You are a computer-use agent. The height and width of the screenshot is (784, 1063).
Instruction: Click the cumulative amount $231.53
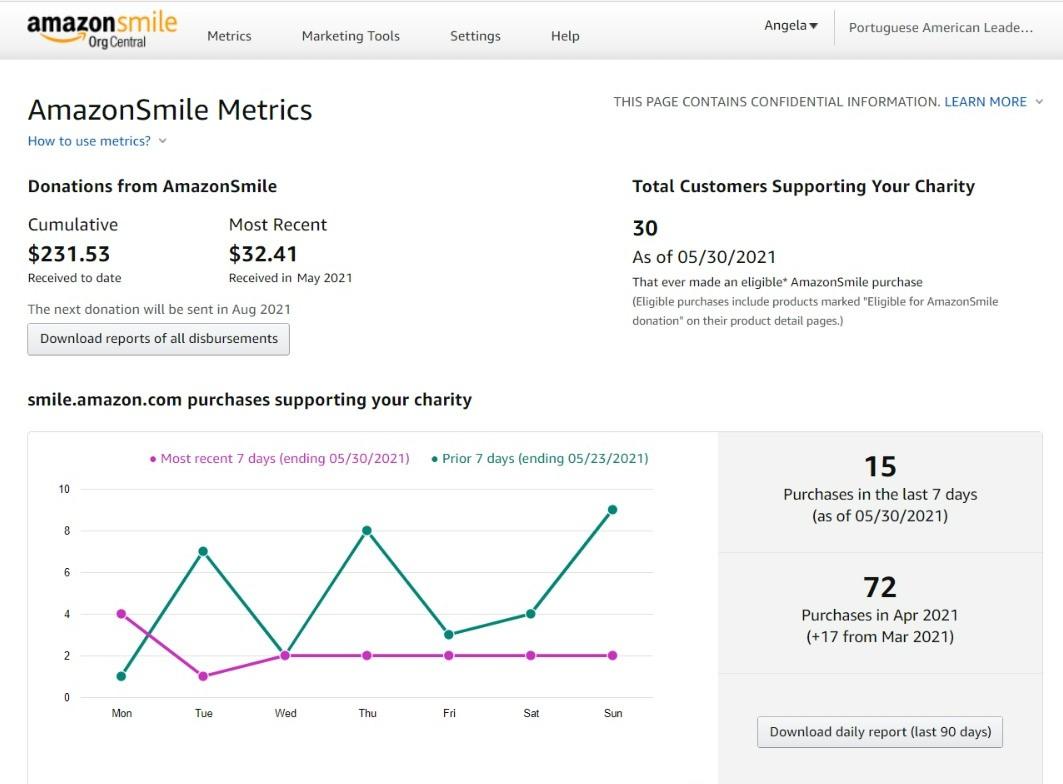(x=68, y=254)
